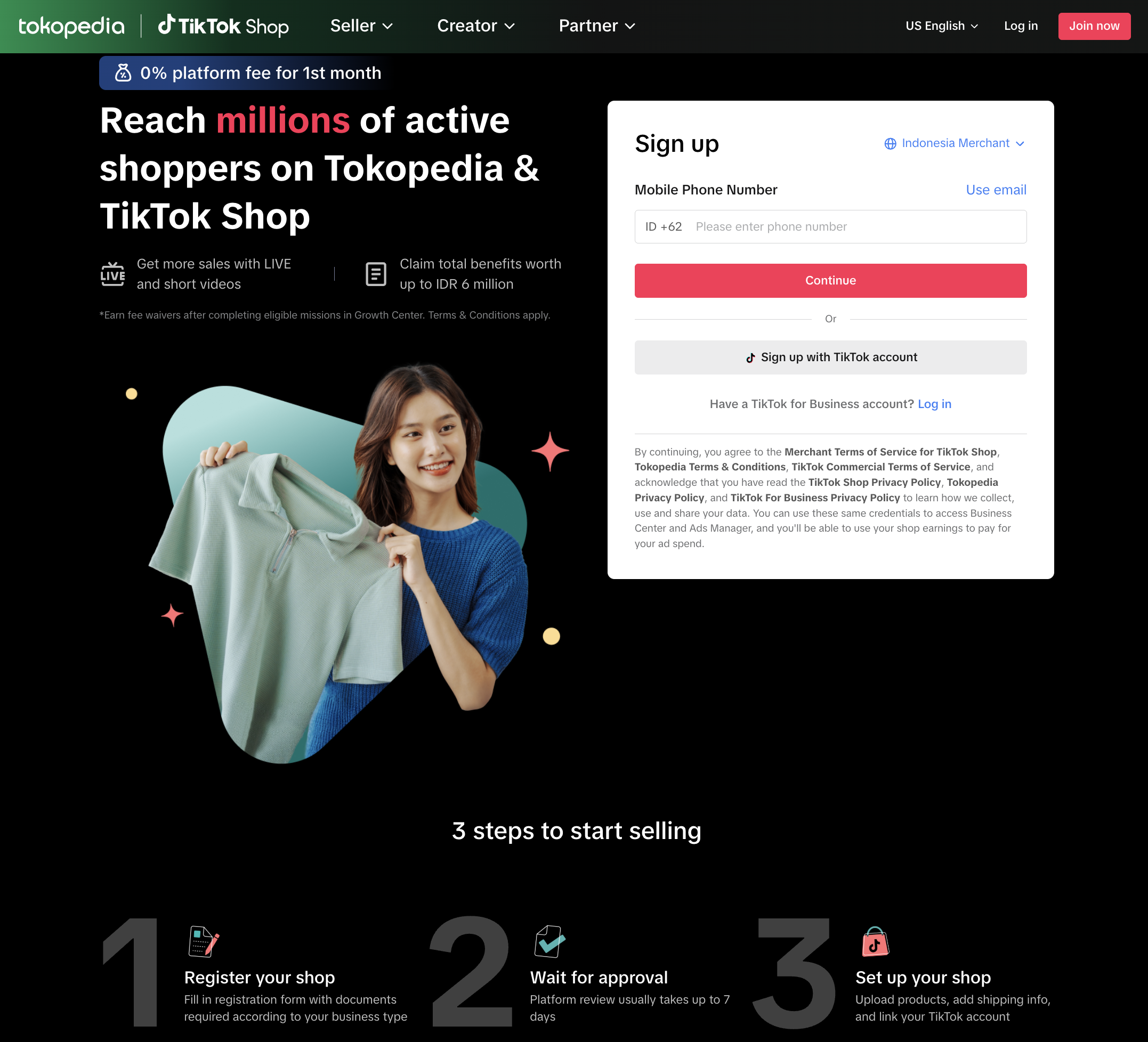Expand the Seller menu
The image size is (1148, 1042).
coord(361,26)
